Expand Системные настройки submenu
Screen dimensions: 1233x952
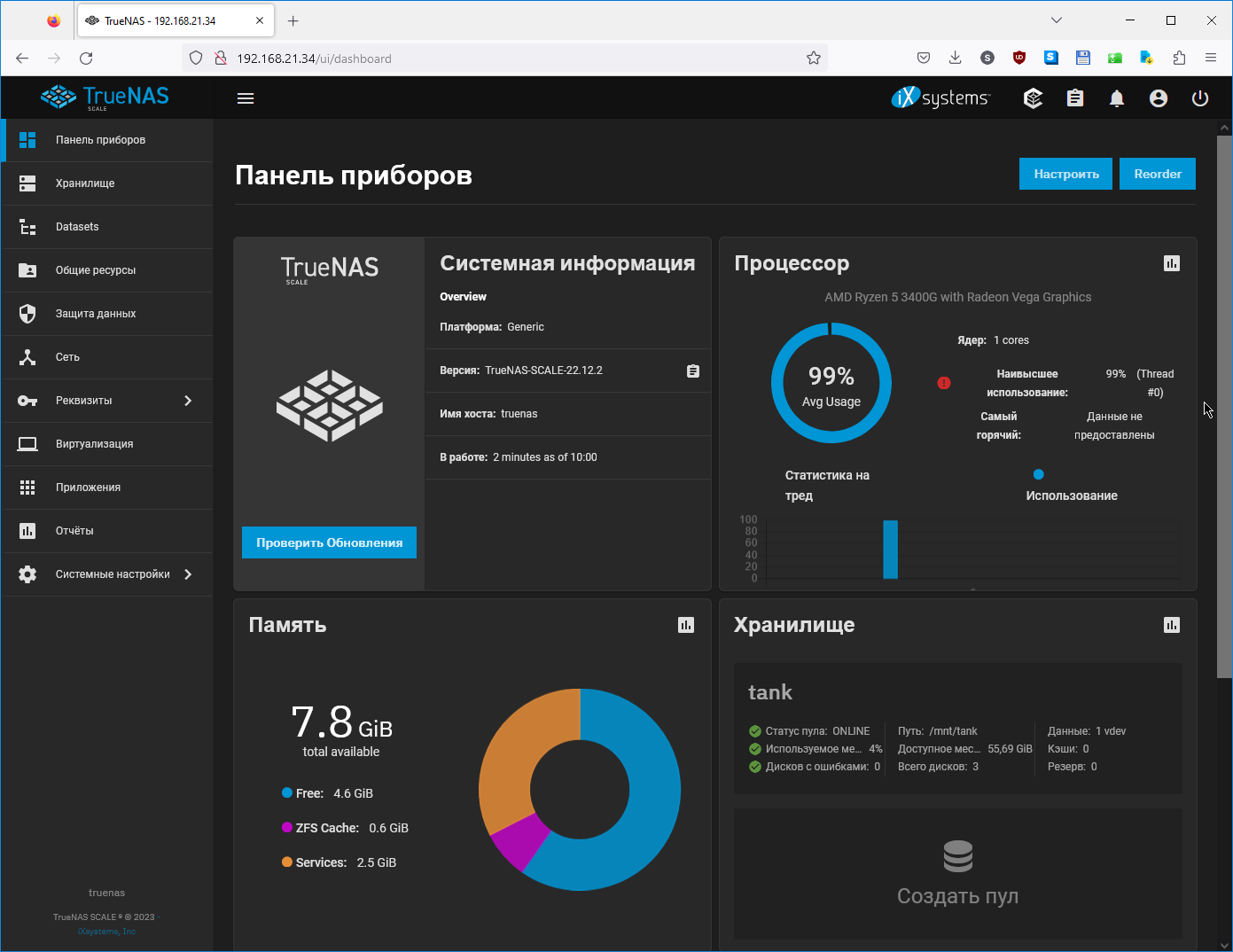[x=188, y=574]
